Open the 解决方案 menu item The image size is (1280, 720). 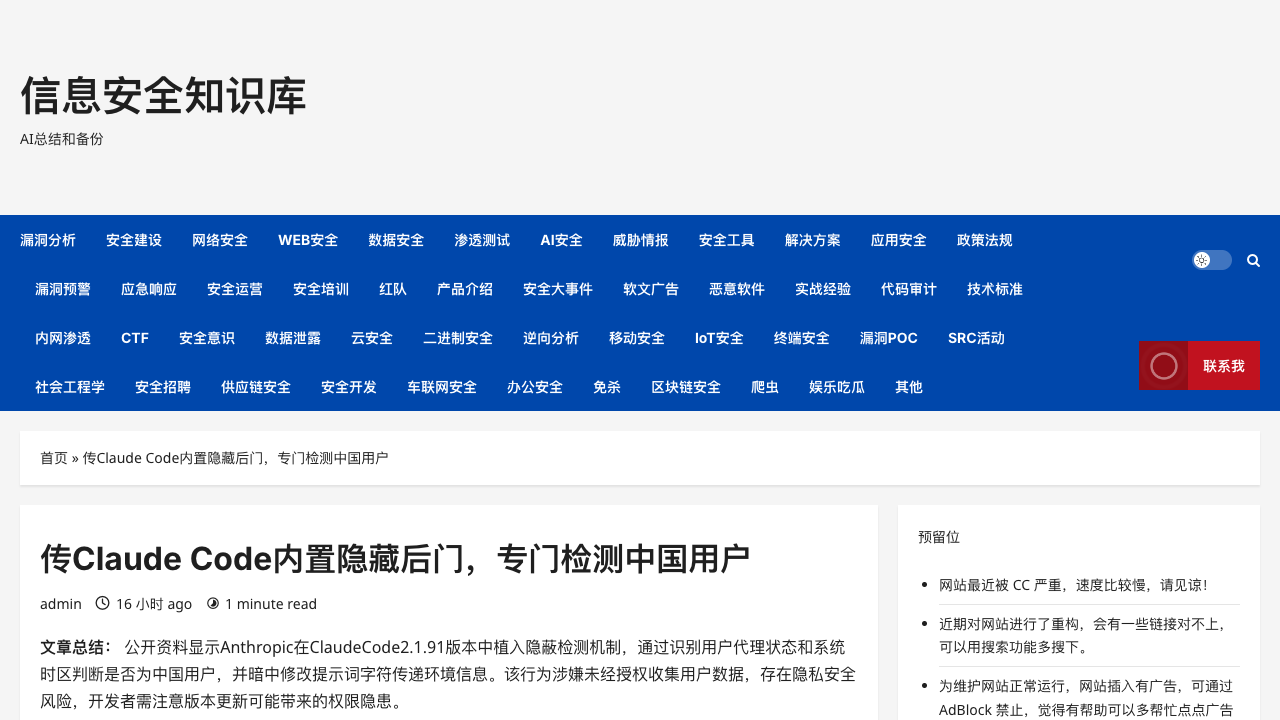813,240
